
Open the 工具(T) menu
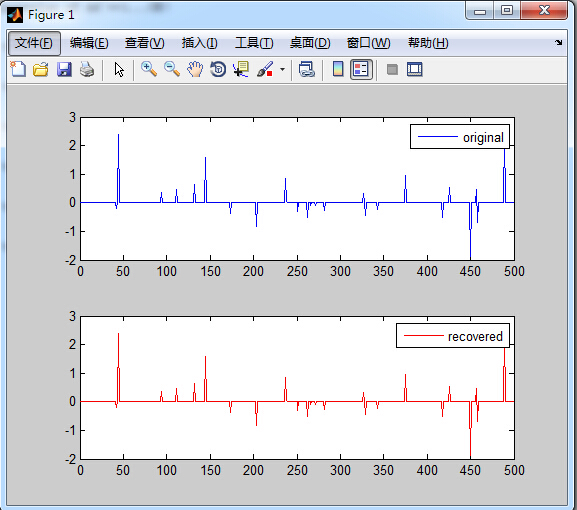(x=254, y=43)
